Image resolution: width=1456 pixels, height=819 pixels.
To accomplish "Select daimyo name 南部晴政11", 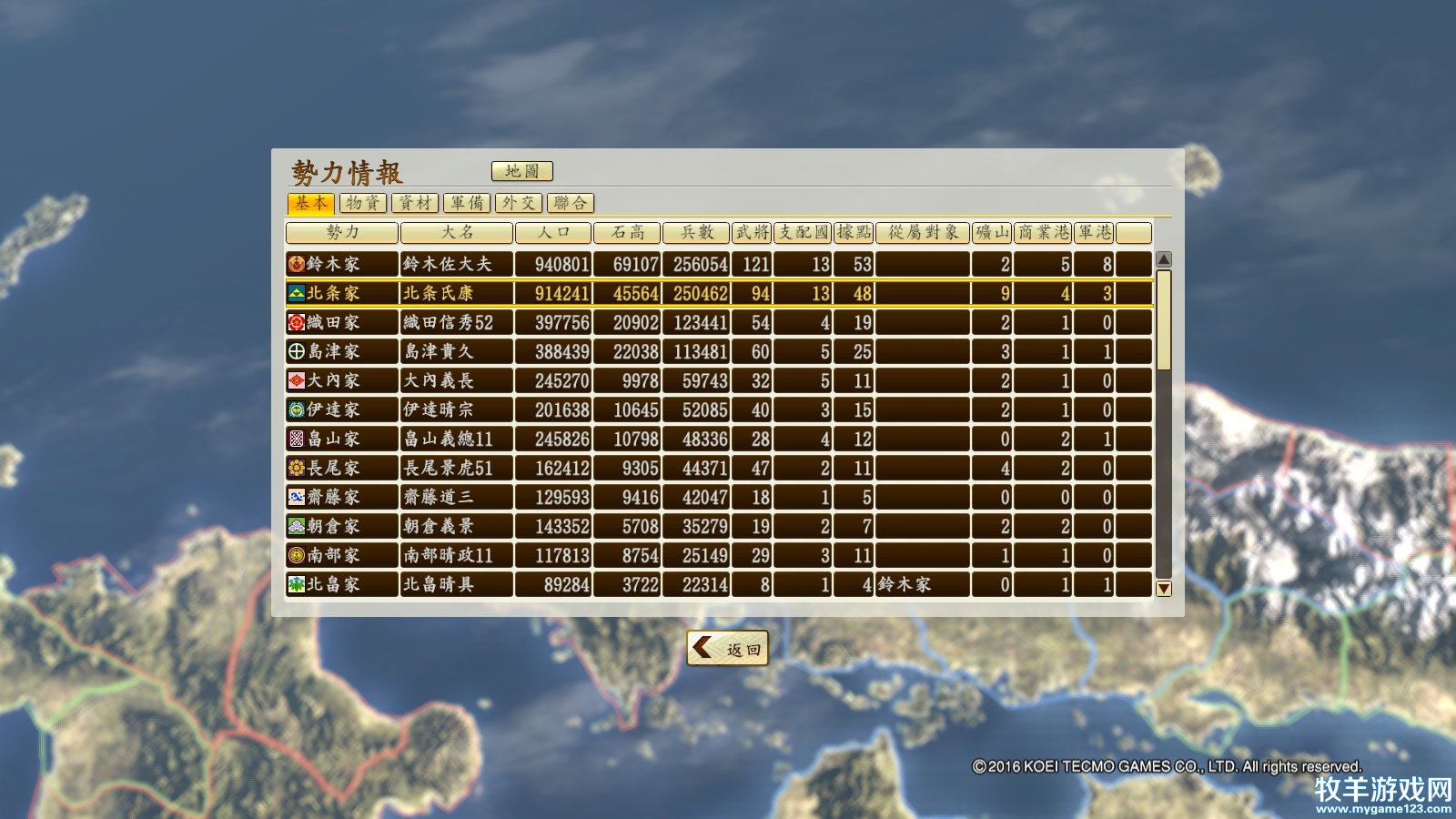I will coord(448,555).
